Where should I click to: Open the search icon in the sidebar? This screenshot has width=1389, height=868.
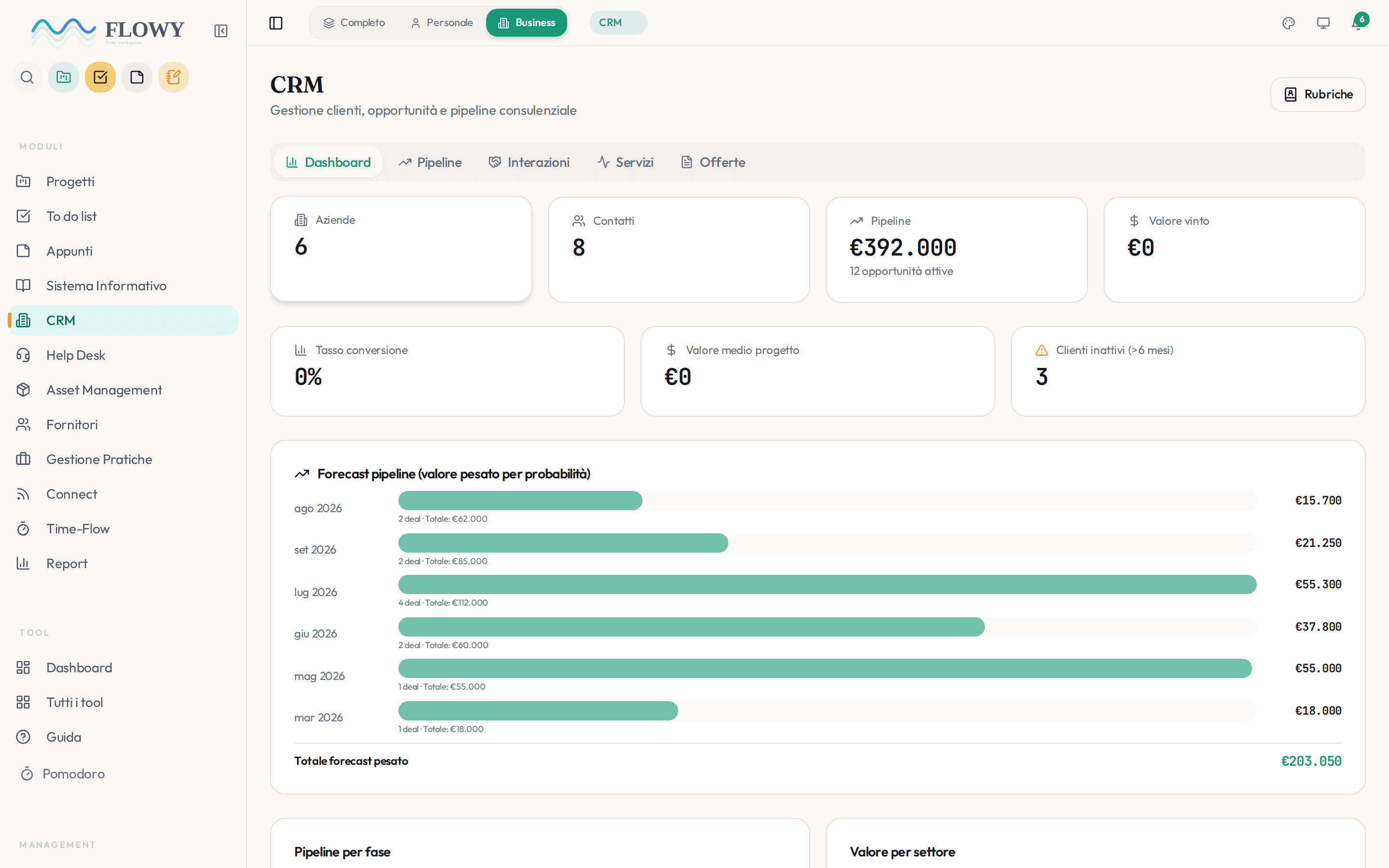(x=27, y=77)
